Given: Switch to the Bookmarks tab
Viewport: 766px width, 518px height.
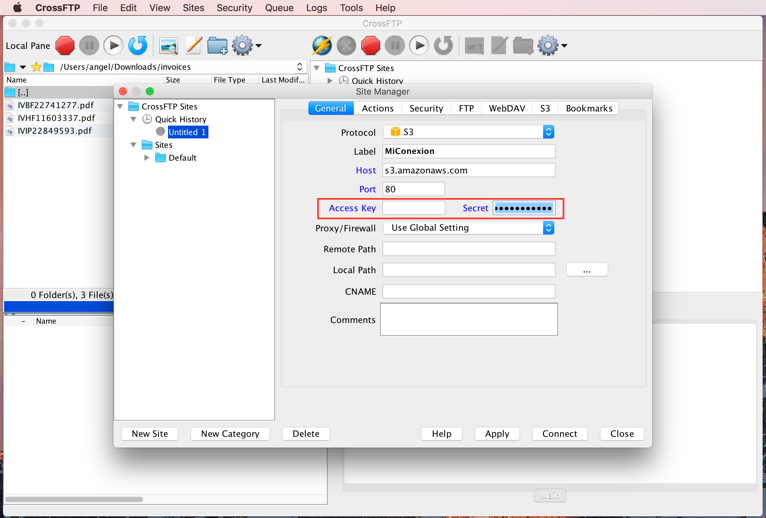Looking at the screenshot, I should (x=588, y=108).
